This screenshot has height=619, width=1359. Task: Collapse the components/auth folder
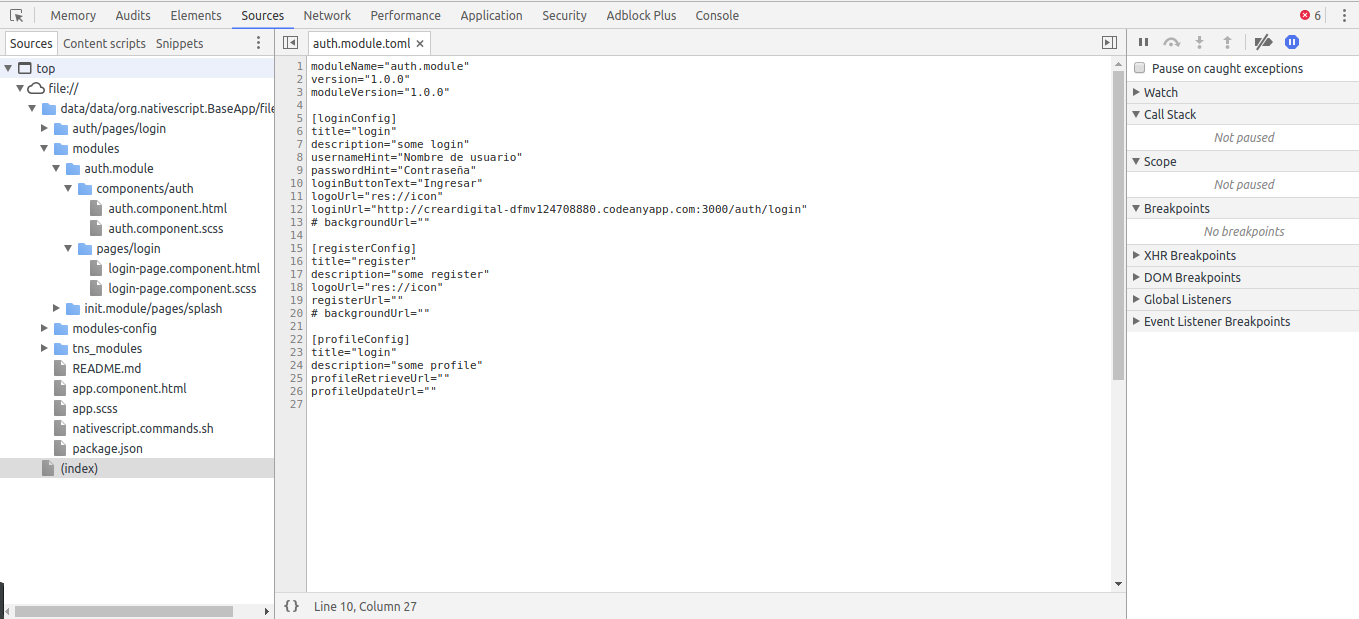coord(69,188)
